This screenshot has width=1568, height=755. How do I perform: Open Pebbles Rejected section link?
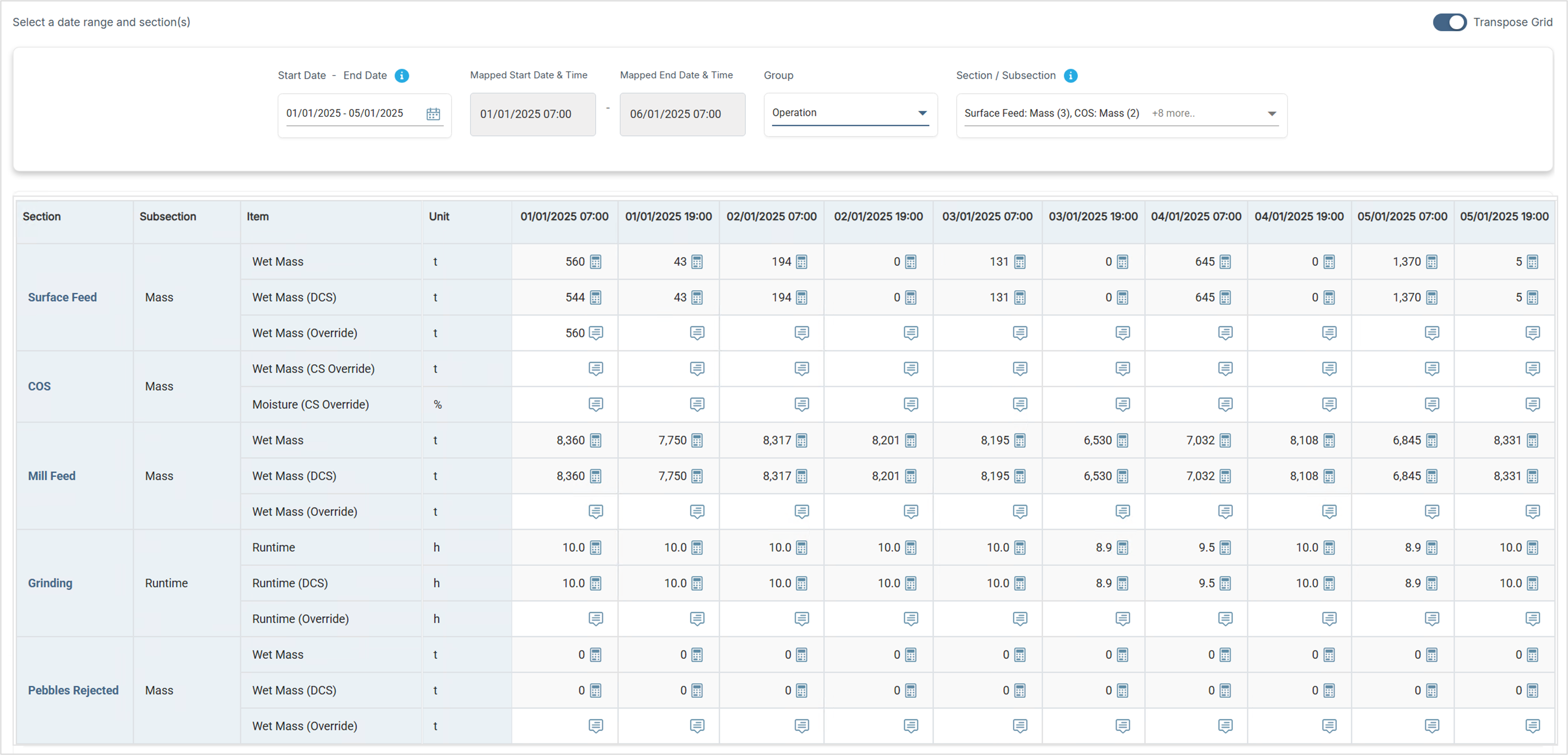[x=73, y=690]
